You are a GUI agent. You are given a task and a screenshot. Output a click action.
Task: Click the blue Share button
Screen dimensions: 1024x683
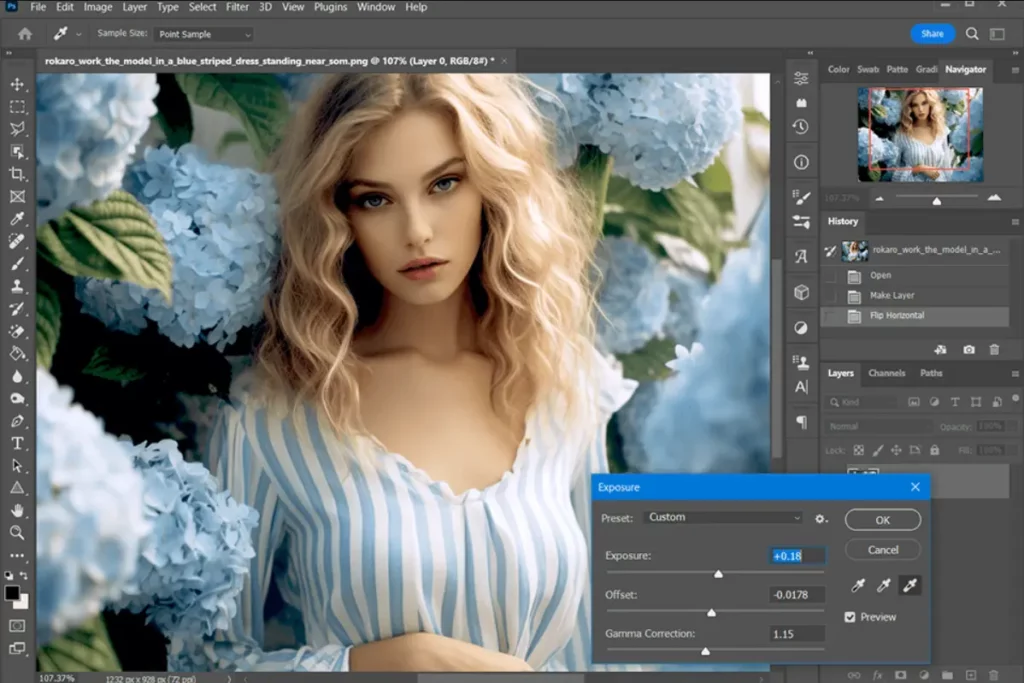932,33
